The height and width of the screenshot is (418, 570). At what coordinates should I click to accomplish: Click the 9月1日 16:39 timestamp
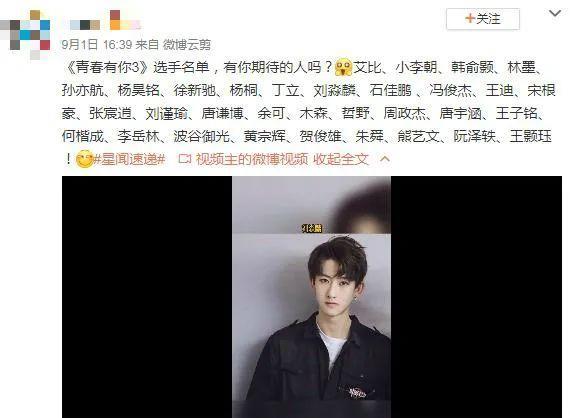[x=97, y=44]
